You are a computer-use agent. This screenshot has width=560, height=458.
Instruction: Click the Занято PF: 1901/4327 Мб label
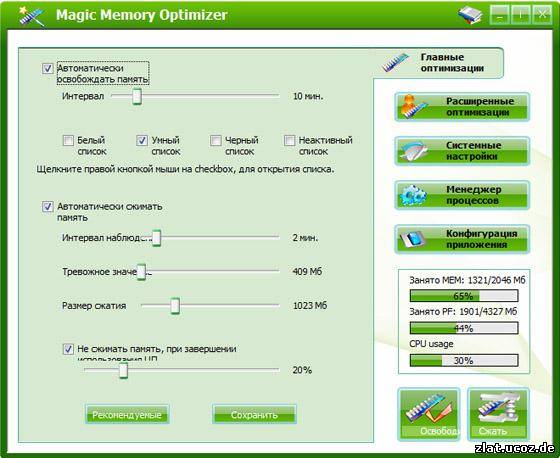[x=463, y=312]
